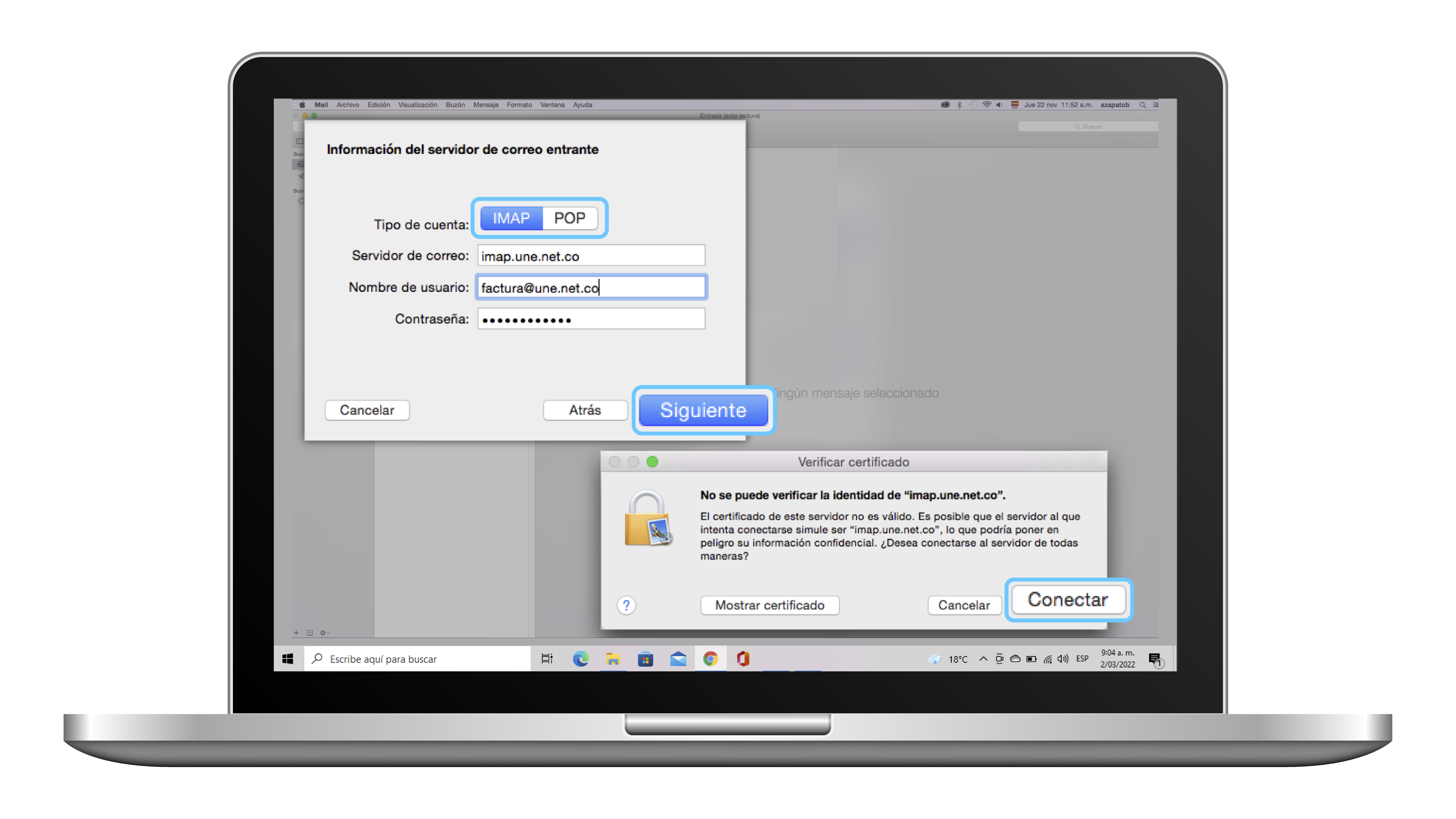
Task: Click Windows speaker volume tray icon
Action: click(1063, 658)
